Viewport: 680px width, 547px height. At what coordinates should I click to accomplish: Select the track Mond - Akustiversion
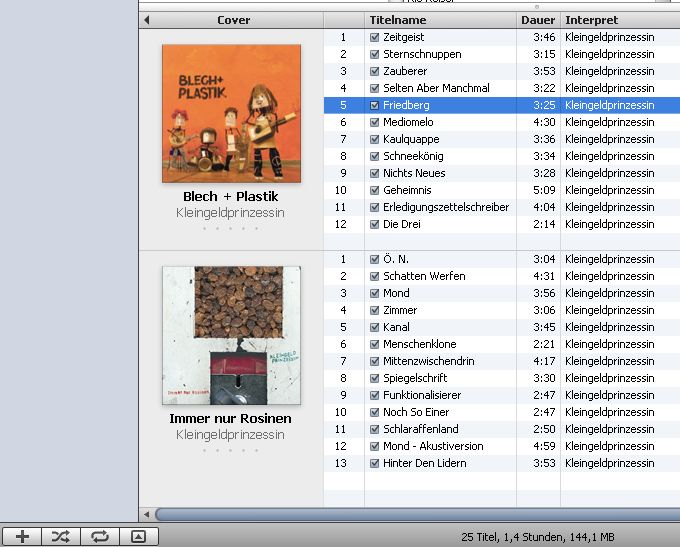click(x=433, y=446)
